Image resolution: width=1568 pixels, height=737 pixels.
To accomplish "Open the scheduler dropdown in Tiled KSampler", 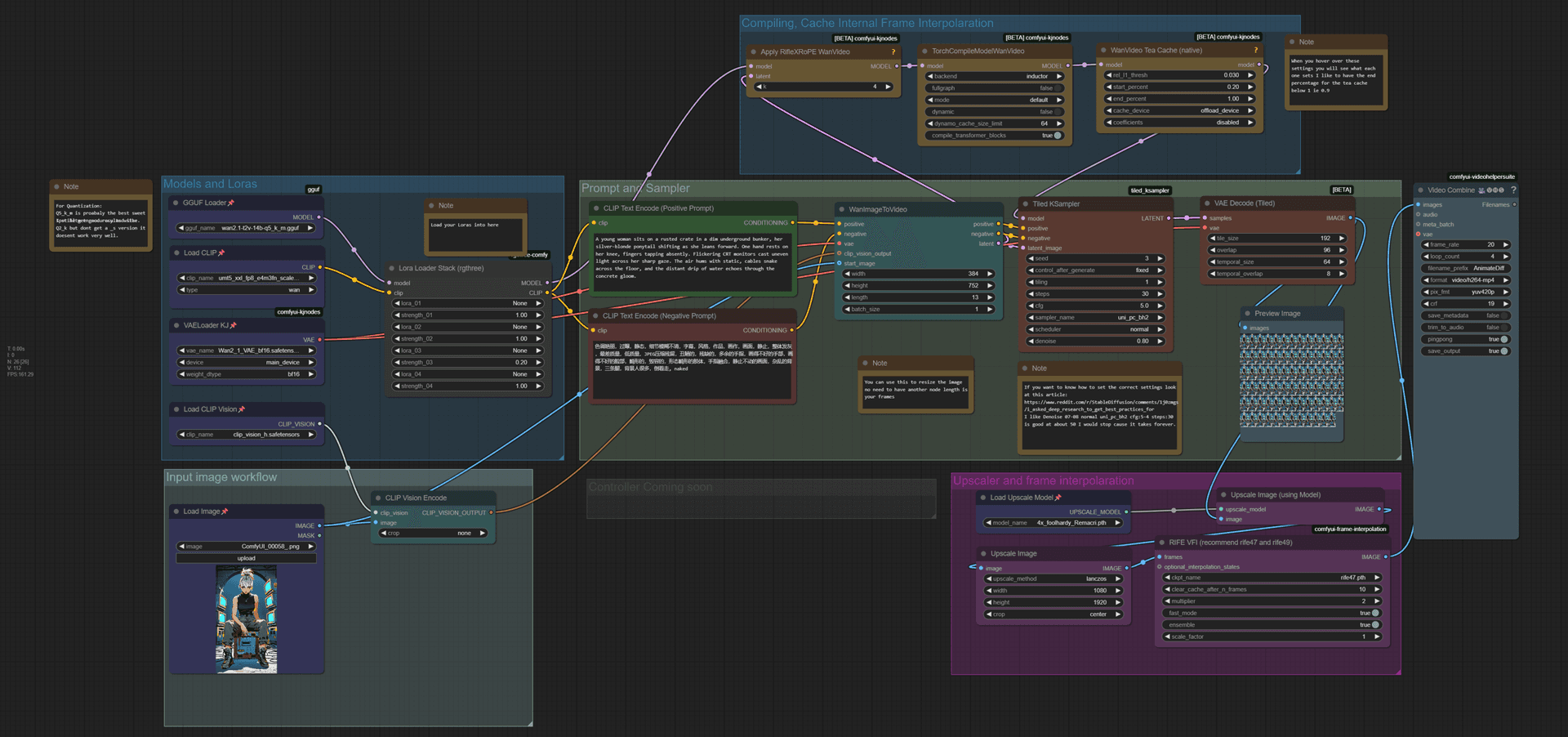I will 1095,329.
